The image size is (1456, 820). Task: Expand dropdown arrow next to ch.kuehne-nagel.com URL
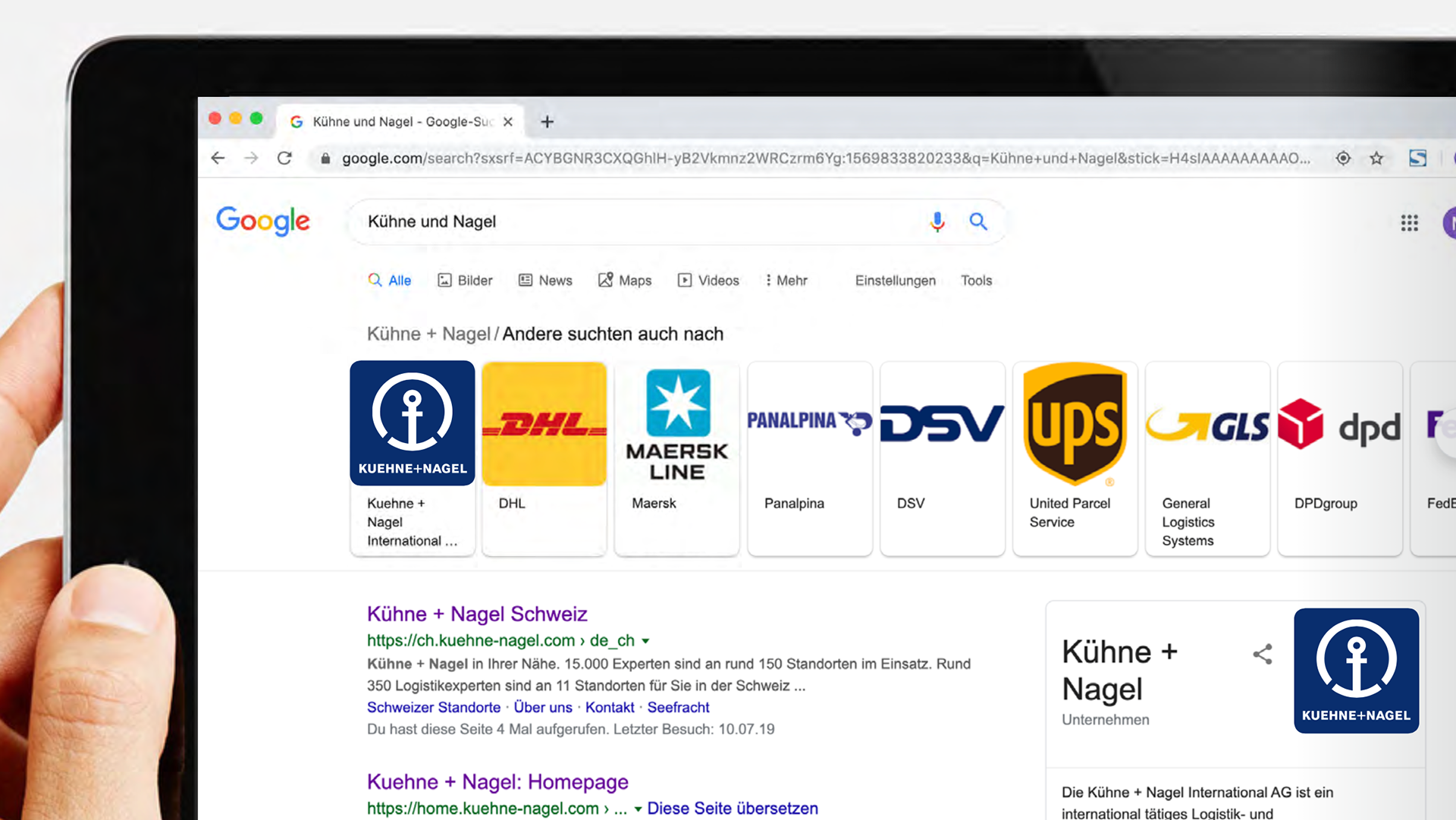point(645,641)
